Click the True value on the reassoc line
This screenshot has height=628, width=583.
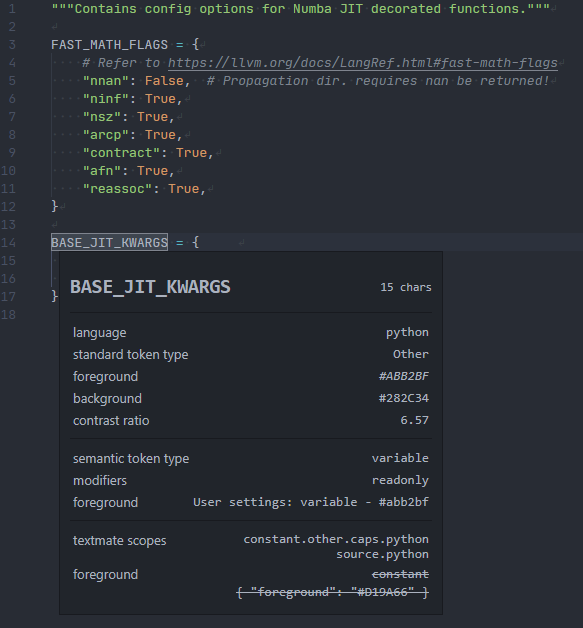[x=184, y=189]
